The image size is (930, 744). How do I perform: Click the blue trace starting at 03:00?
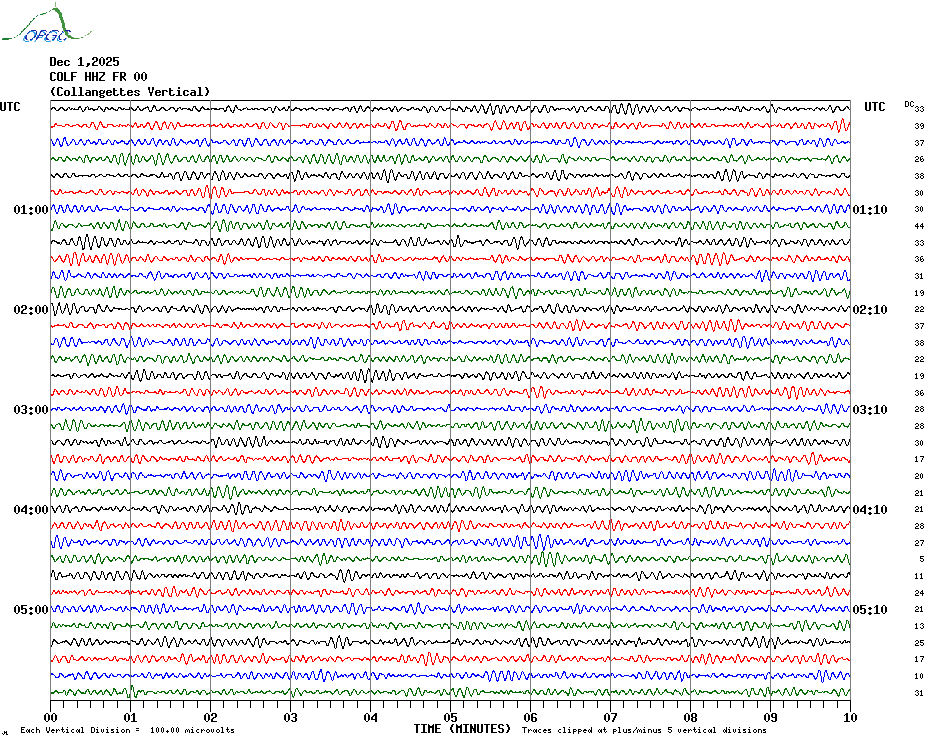[x=450, y=409]
